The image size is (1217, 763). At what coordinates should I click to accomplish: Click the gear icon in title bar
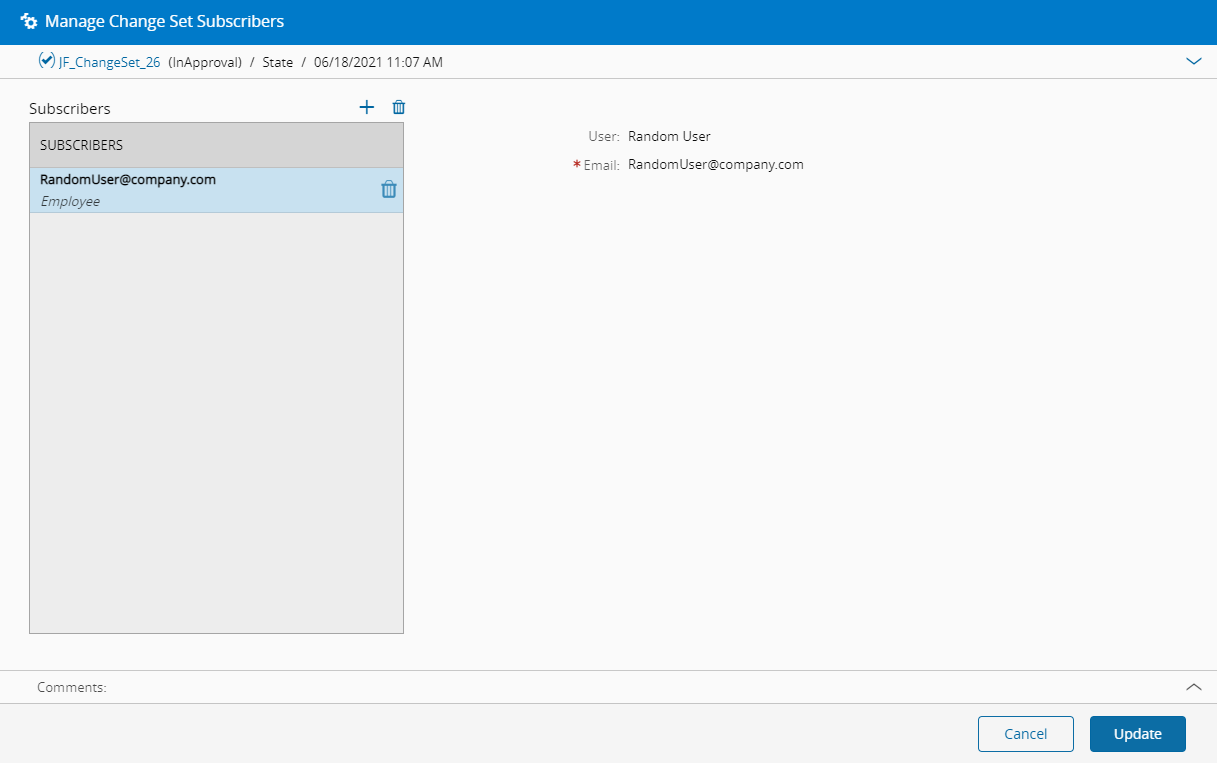29,21
